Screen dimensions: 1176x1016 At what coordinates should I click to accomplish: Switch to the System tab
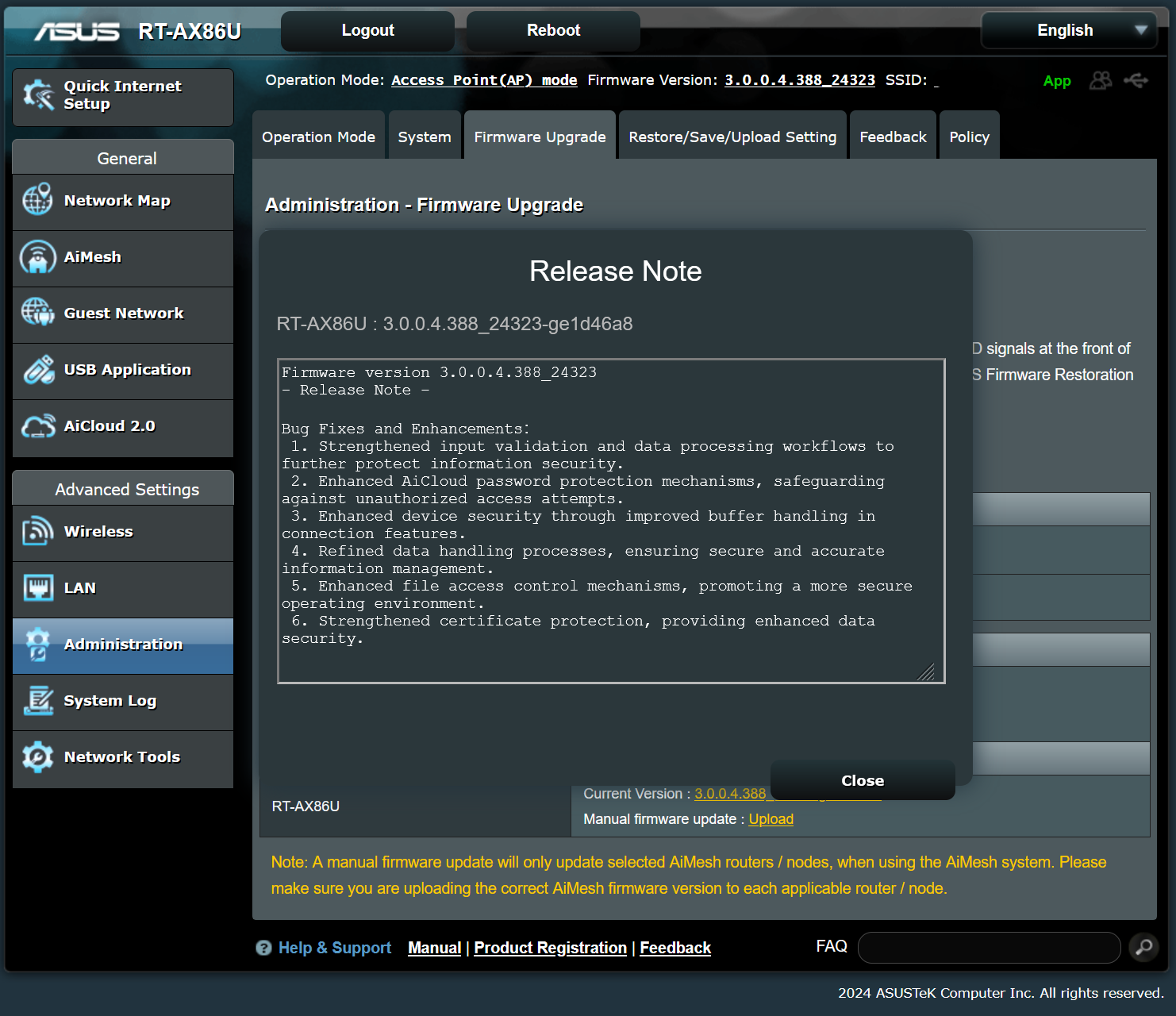(x=425, y=137)
